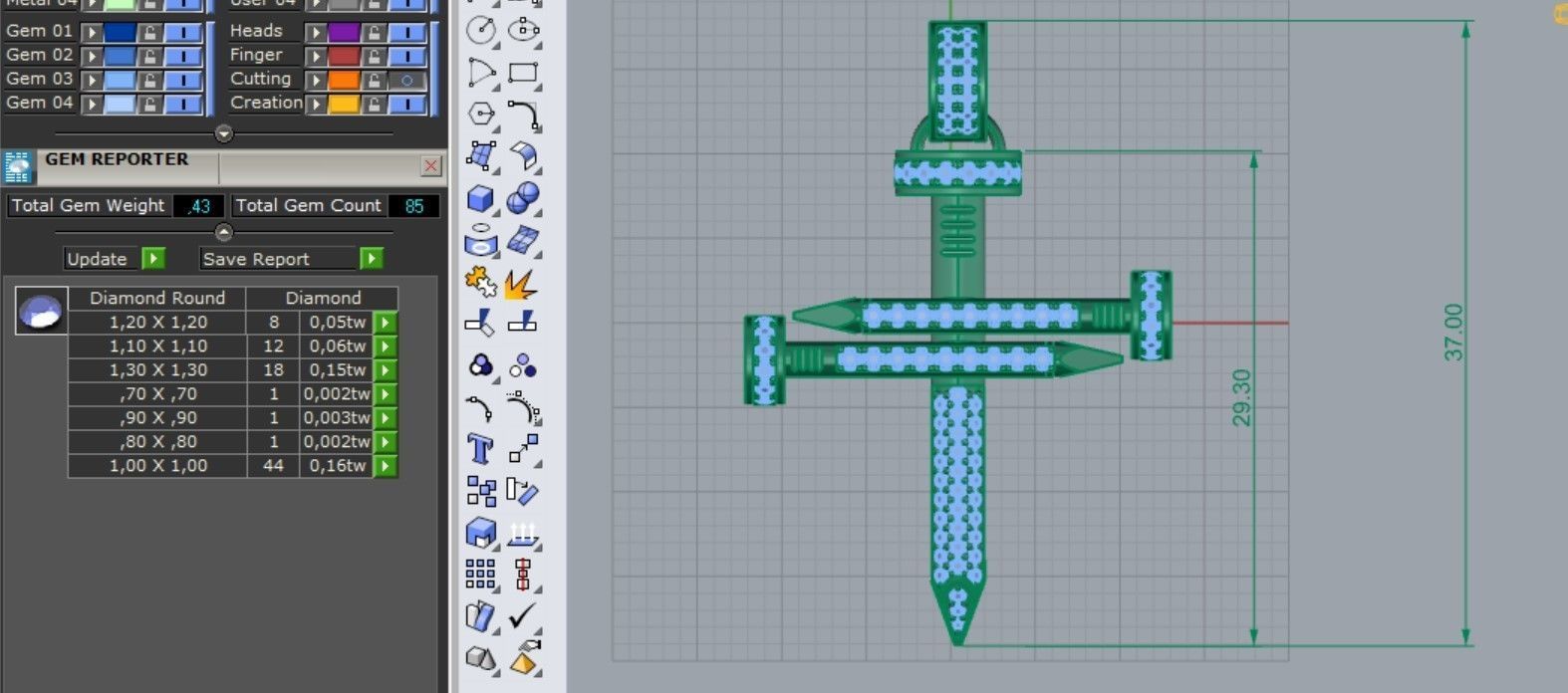
Task: Click green arrow beside Update
Action: click(152, 259)
